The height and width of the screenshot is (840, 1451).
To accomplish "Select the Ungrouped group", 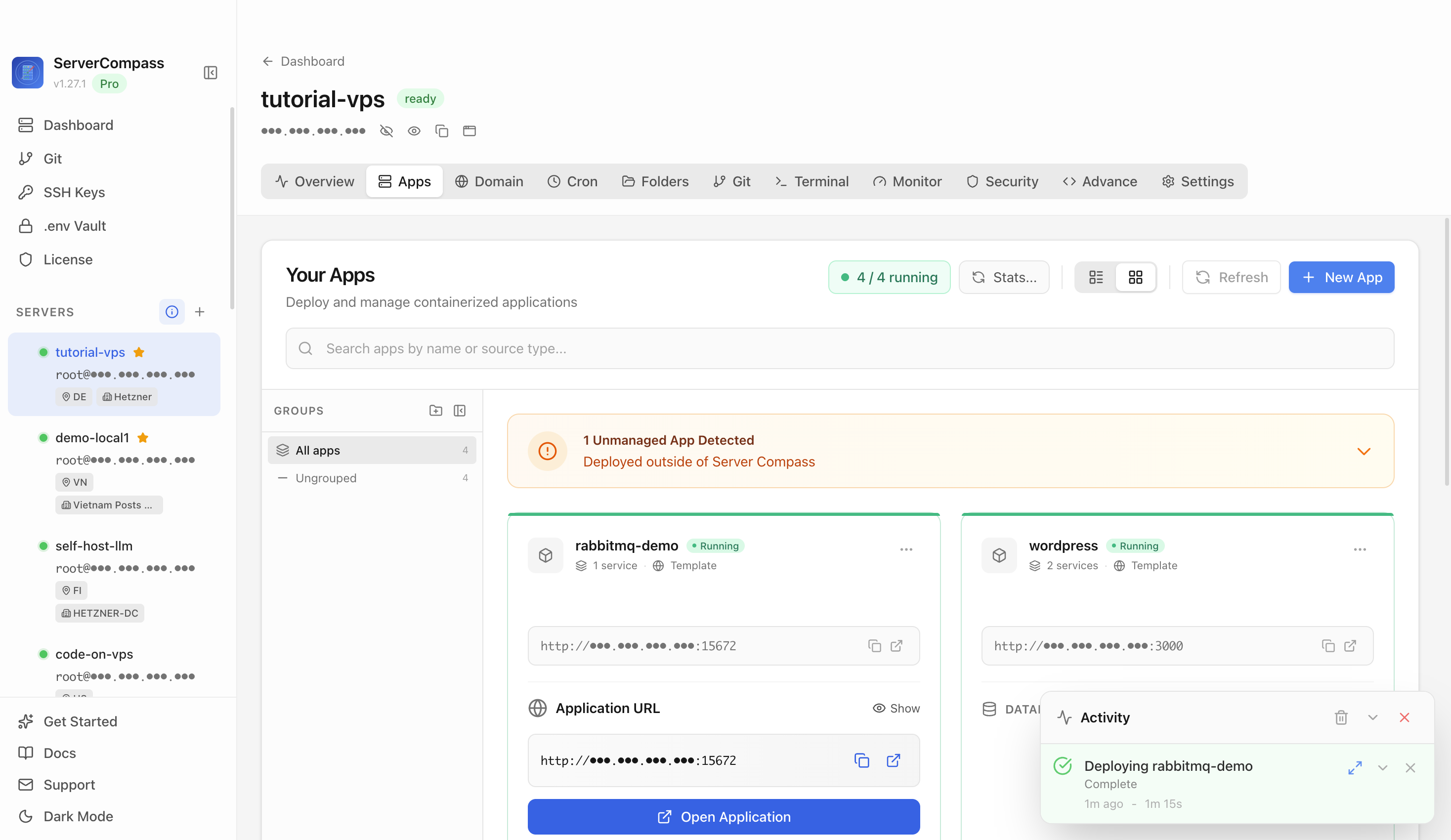I will coord(372,478).
